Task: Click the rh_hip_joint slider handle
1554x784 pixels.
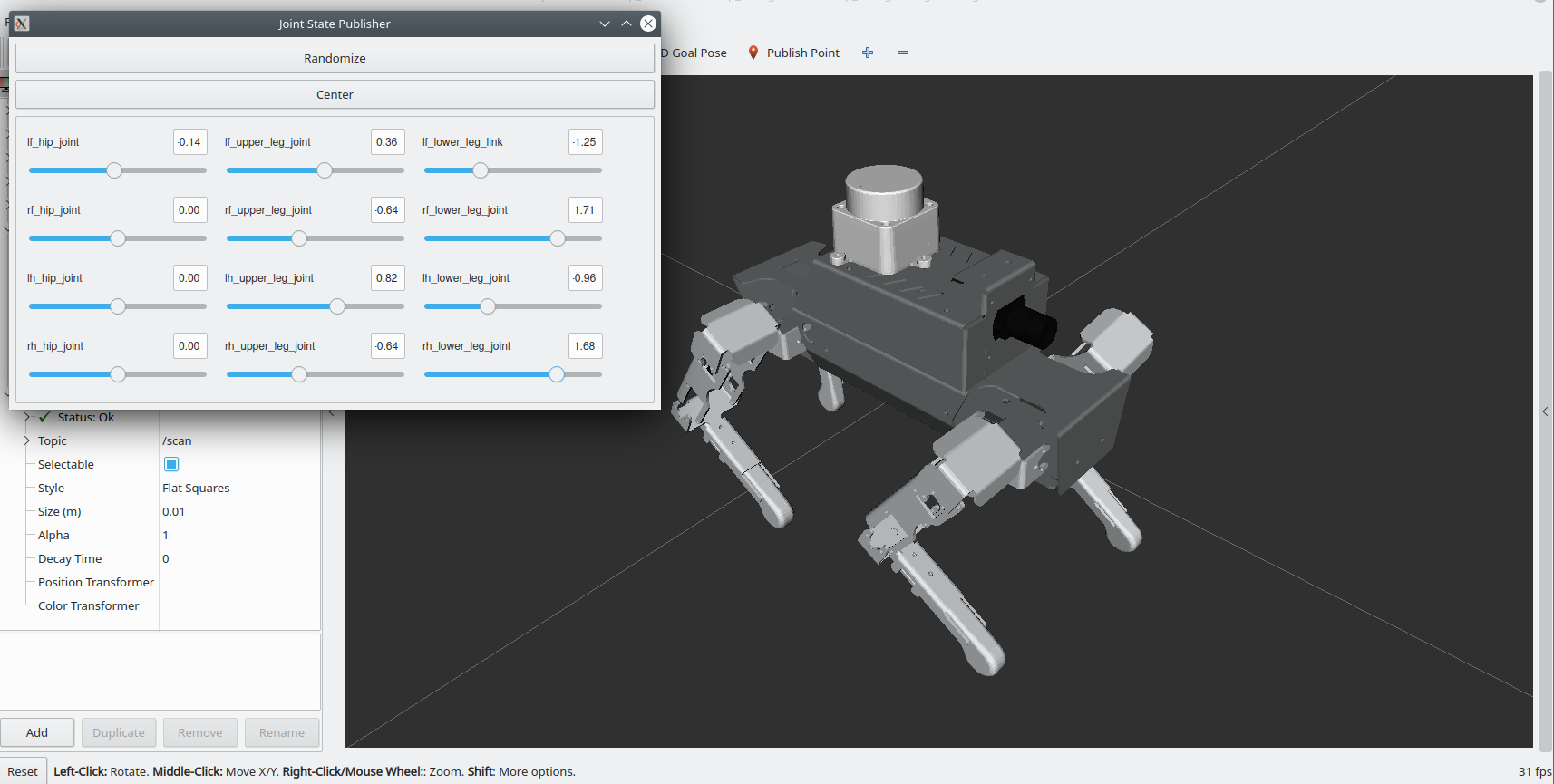Action: [118, 374]
